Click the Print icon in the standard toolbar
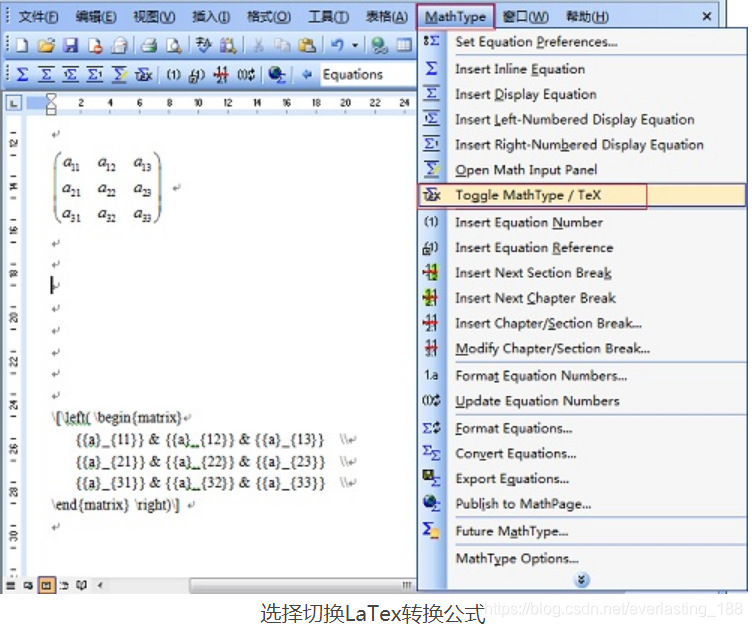Viewport: 752px width, 627px height. coord(149,46)
